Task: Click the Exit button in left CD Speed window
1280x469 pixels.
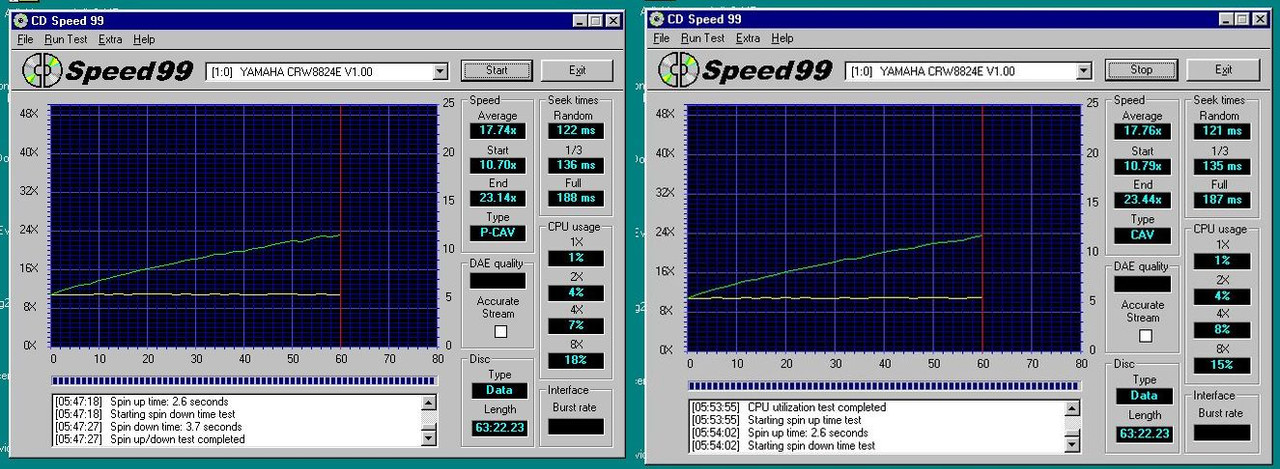Action: click(x=577, y=71)
